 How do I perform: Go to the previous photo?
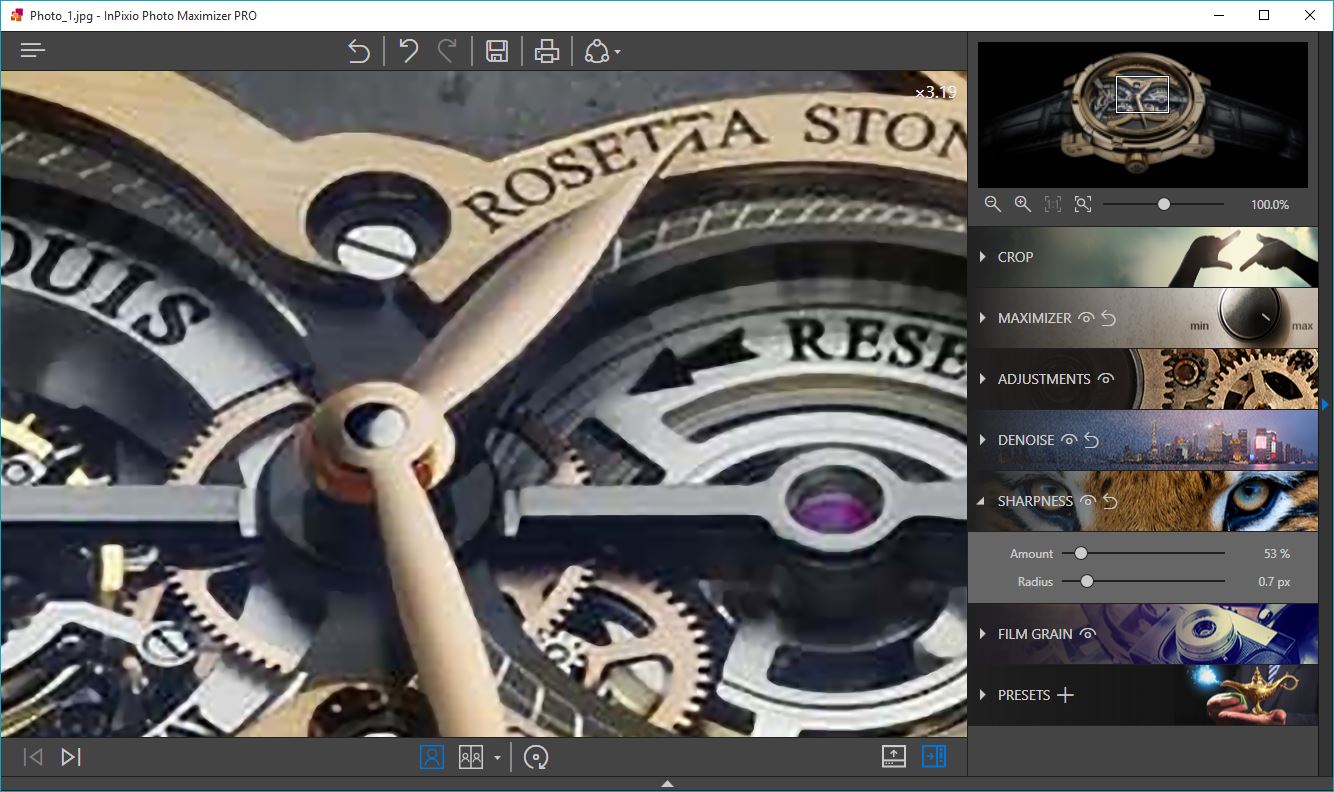coord(33,757)
